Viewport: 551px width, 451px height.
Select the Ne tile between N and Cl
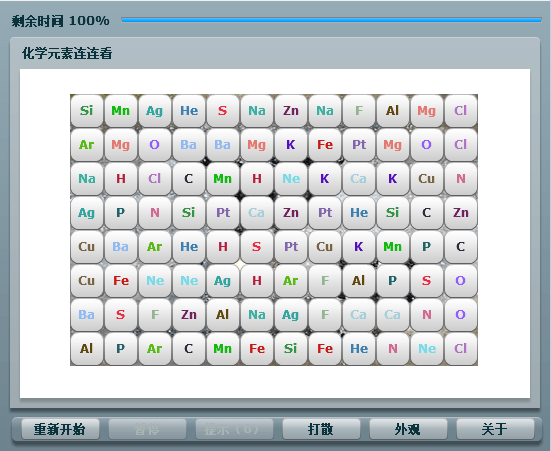point(427,348)
